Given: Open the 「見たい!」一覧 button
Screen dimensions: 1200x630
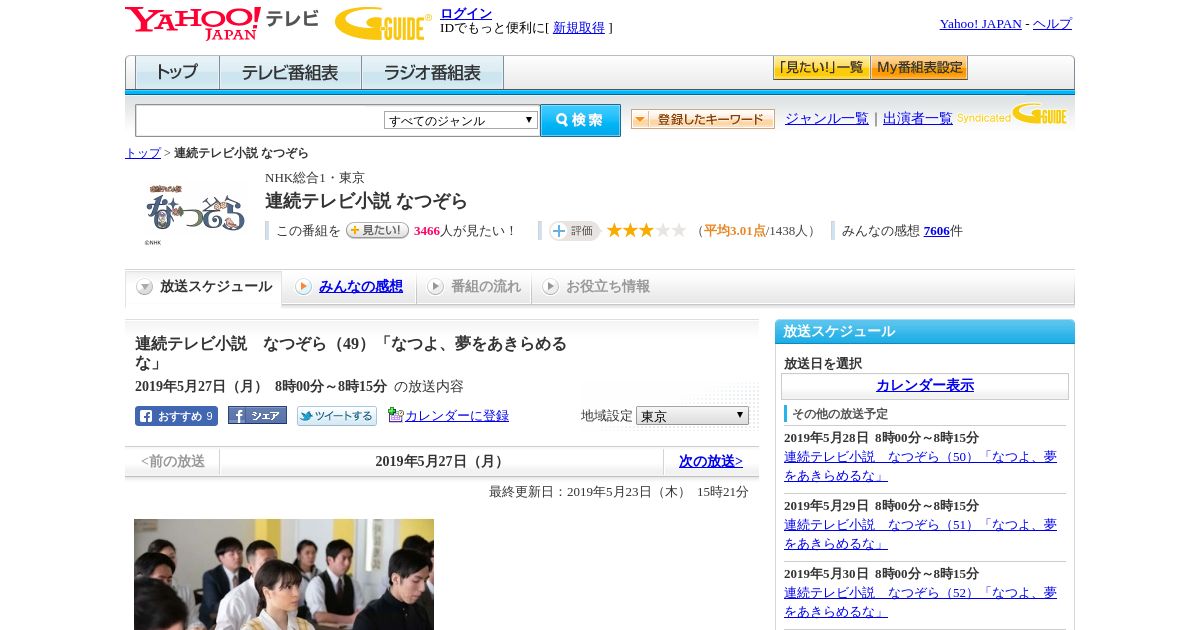Looking at the screenshot, I should pos(821,68).
